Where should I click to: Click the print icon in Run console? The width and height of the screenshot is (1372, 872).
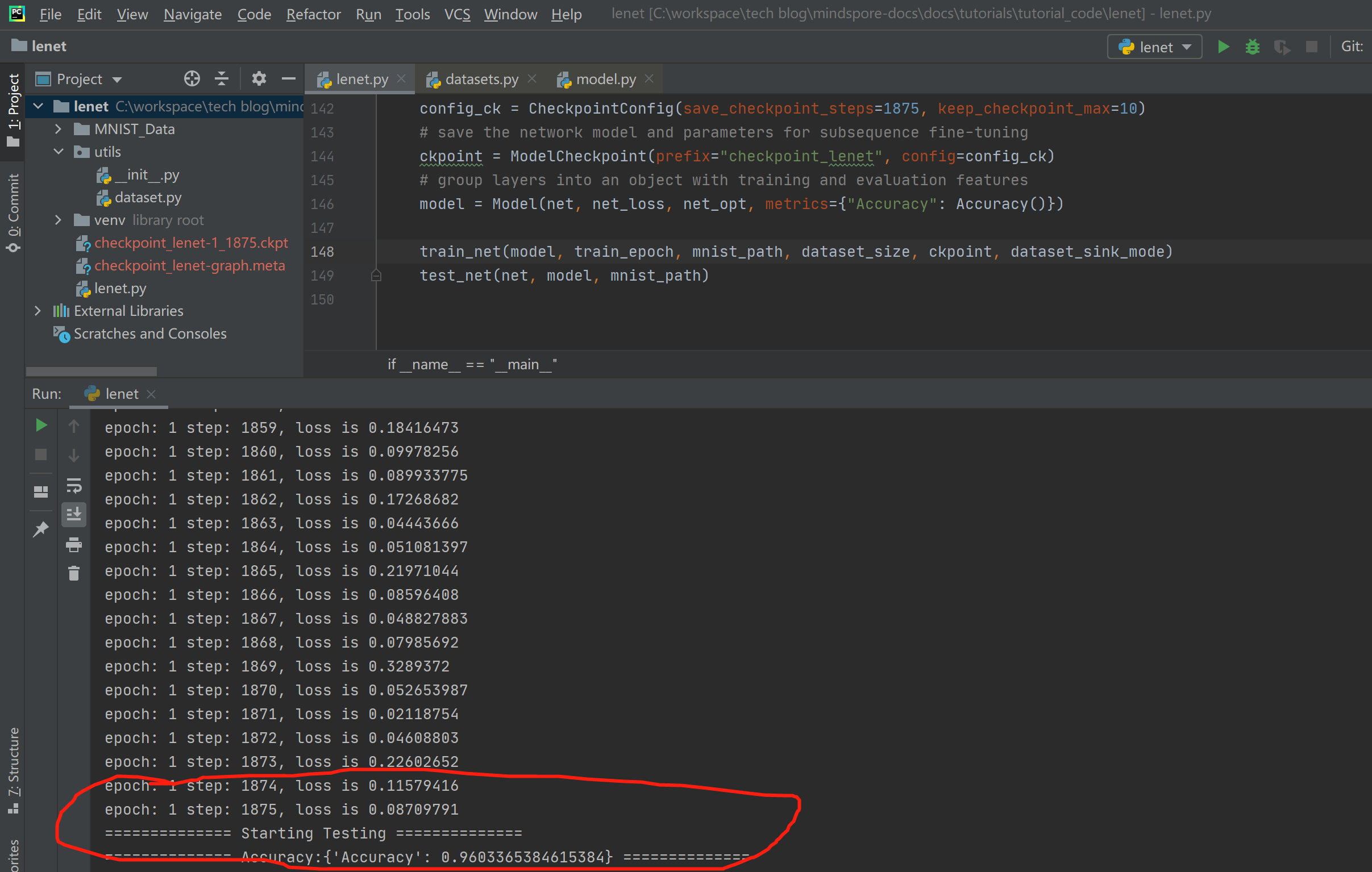pyautogui.click(x=74, y=545)
